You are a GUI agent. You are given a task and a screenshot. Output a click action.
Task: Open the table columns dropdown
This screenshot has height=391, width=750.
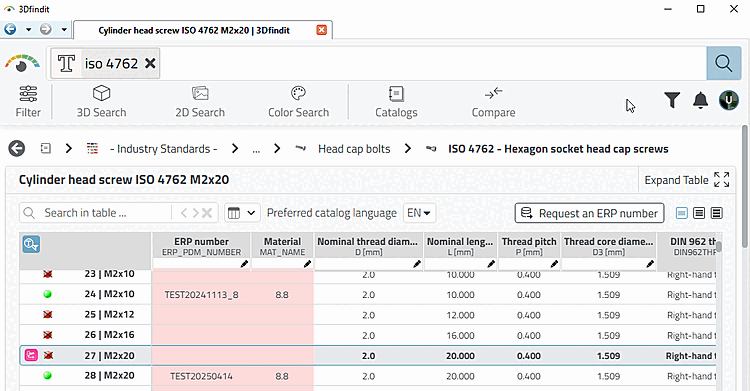(242, 213)
